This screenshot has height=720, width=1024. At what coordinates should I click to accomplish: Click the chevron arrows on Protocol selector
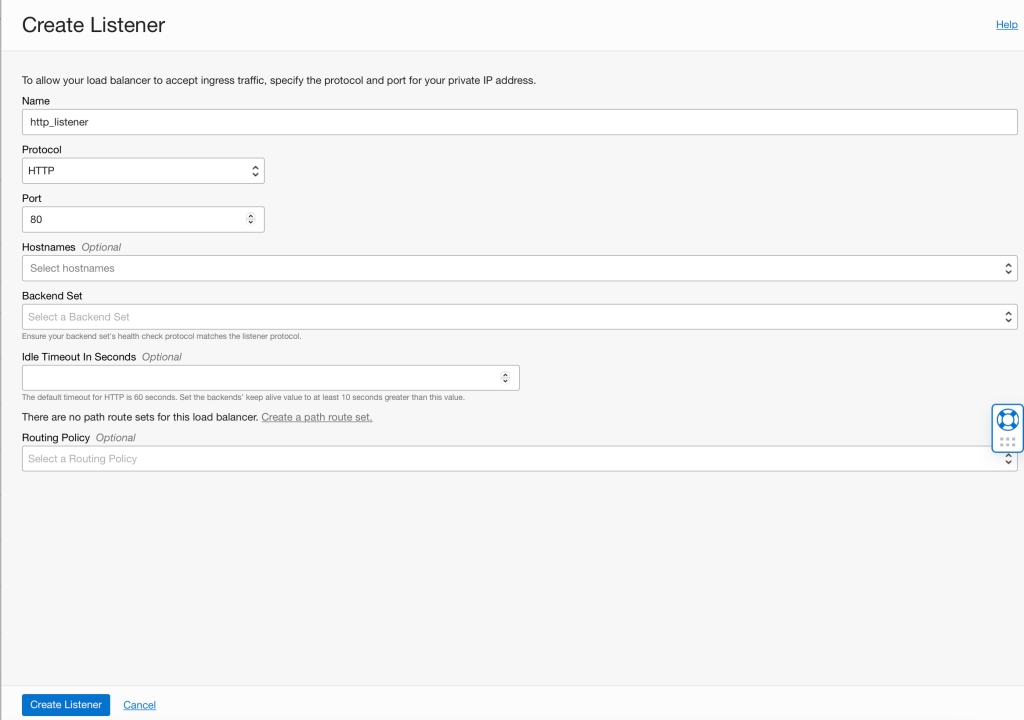[255, 171]
